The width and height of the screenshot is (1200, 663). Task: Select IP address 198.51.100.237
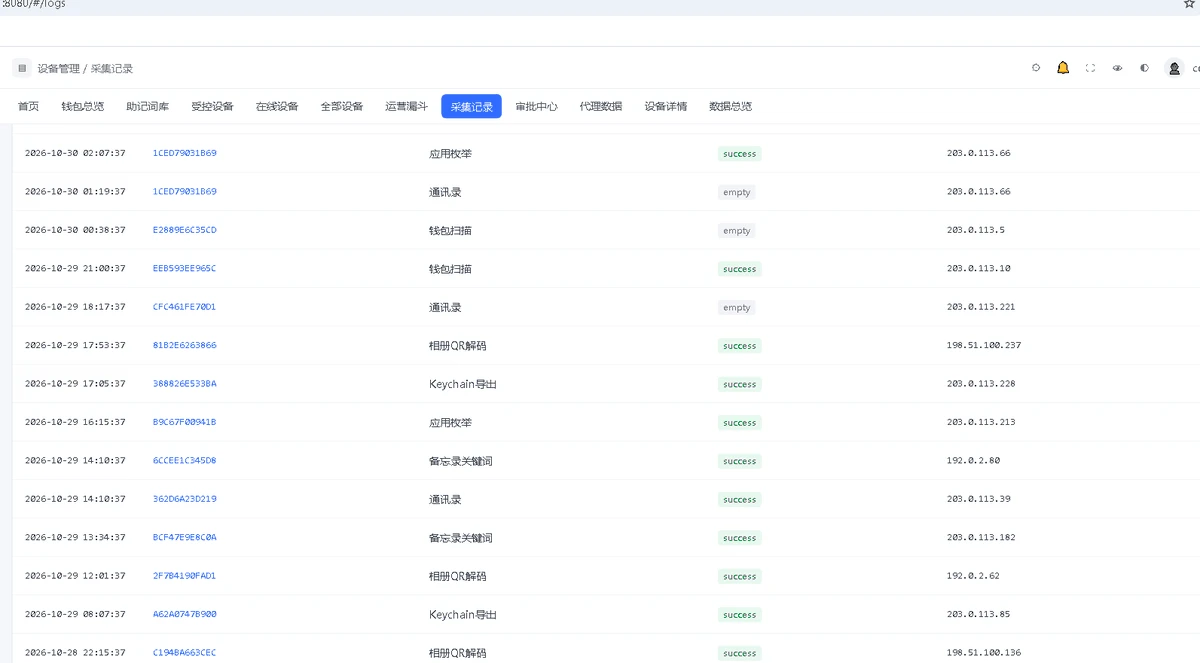point(984,346)
